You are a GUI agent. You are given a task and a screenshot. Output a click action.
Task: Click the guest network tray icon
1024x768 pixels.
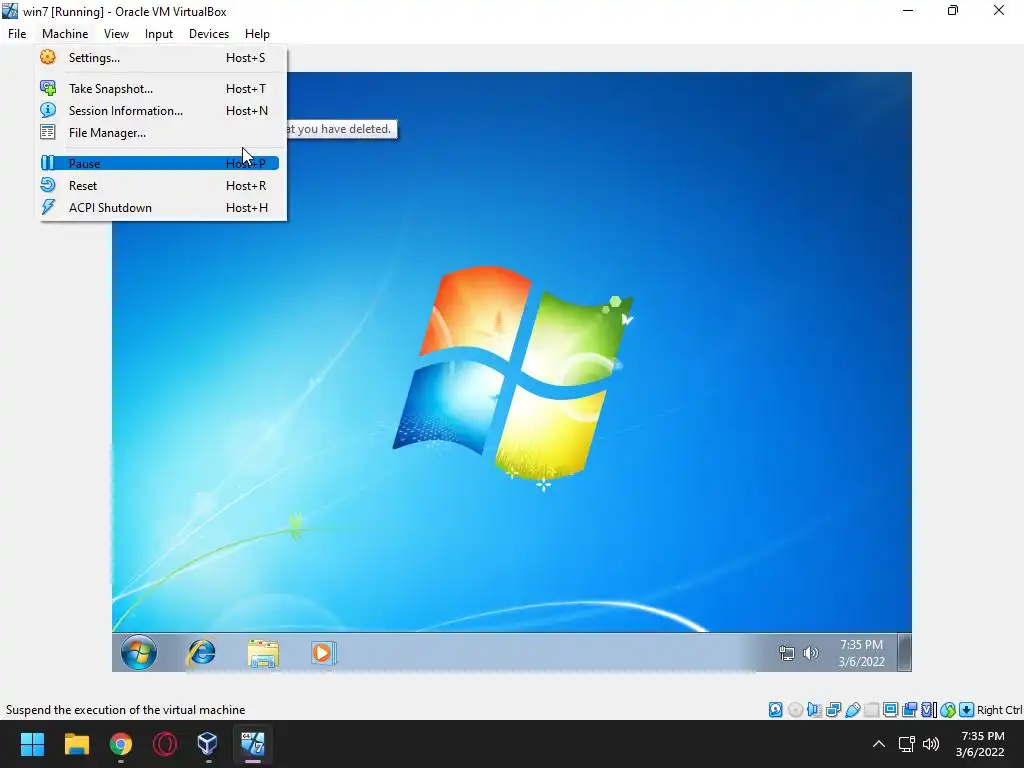[787, 653]
